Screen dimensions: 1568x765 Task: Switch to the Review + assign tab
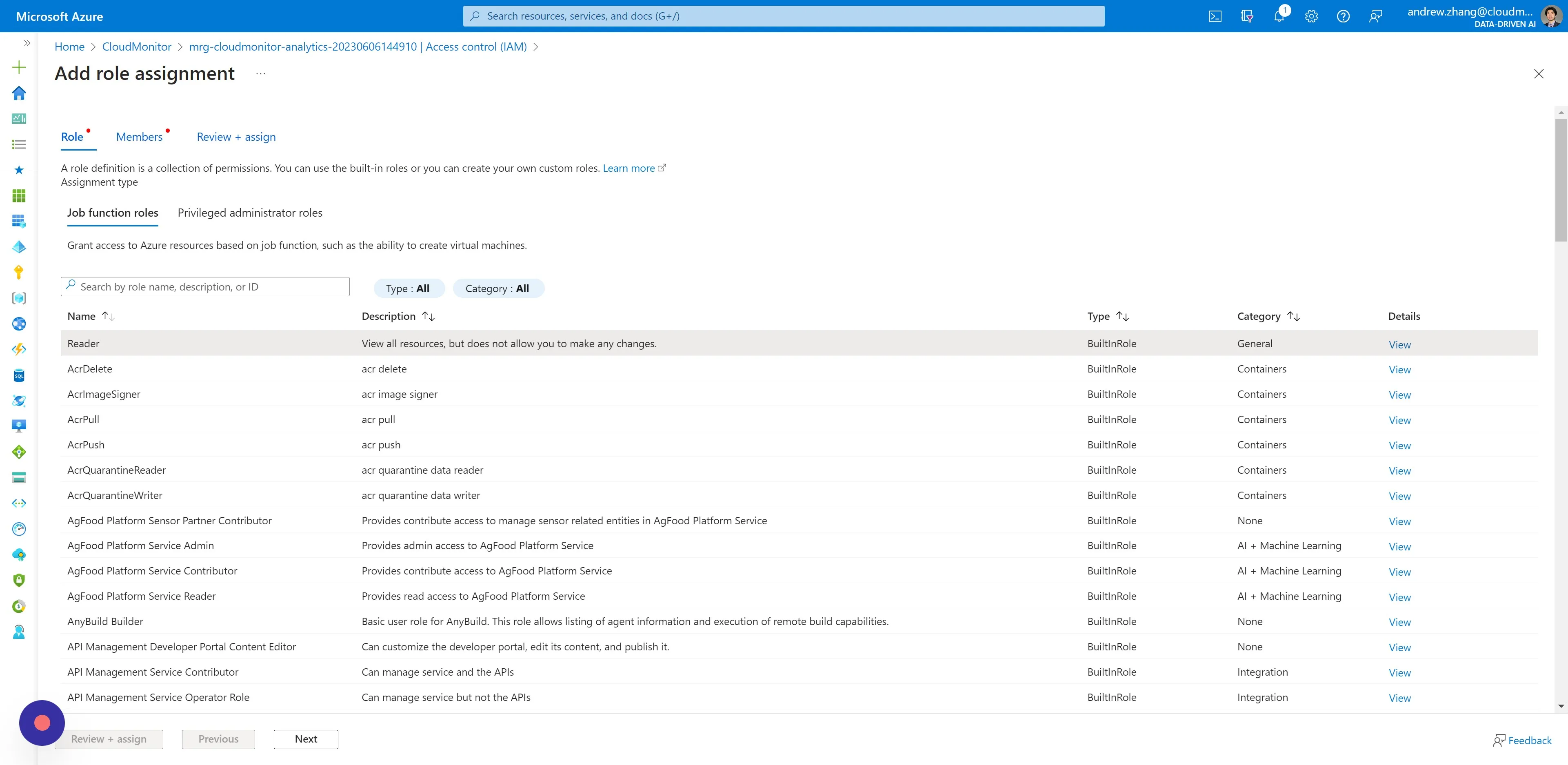(236, 137)
